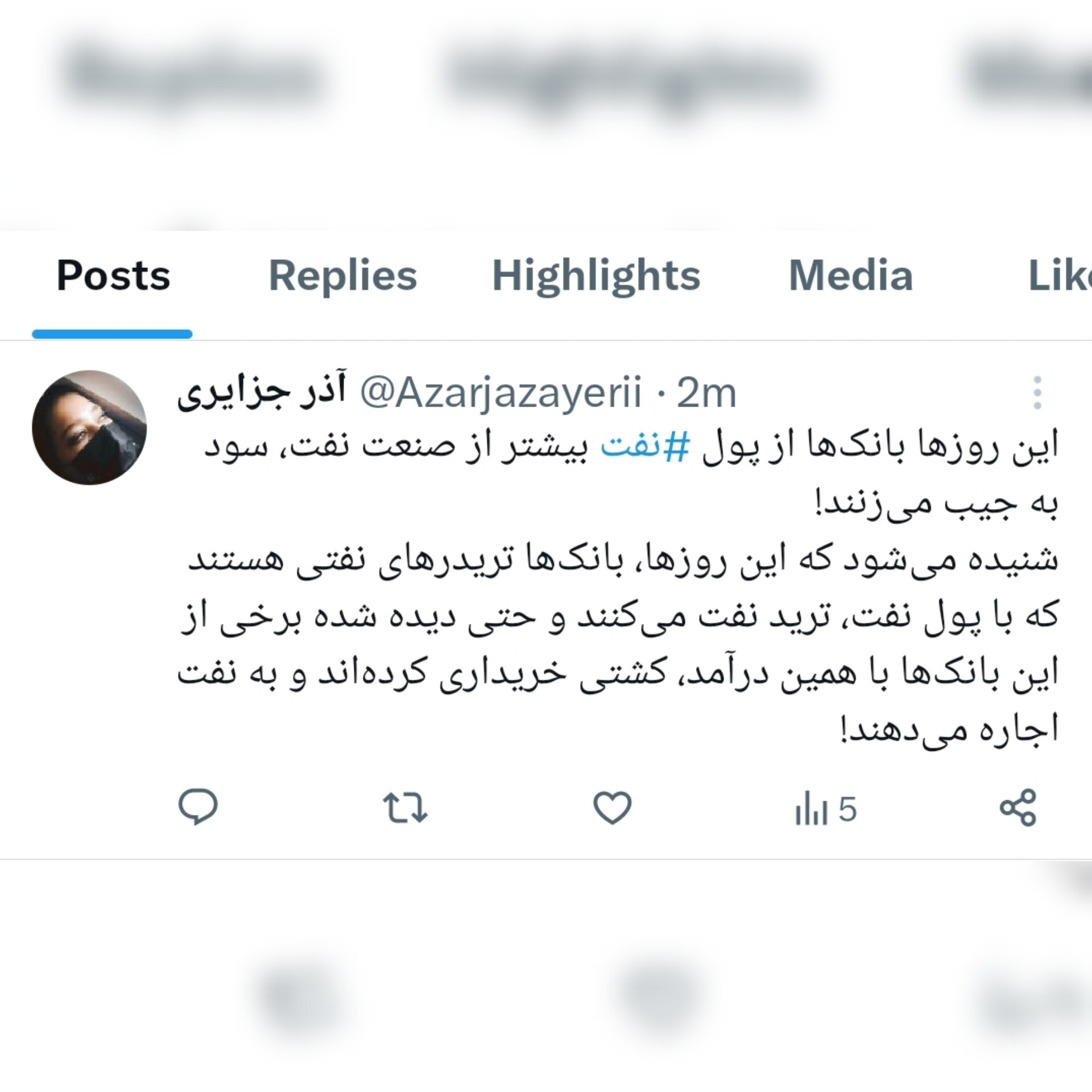Switch to the Replies tab
This screenshot has width=1092, height=1092.
(x=342, y=276)
